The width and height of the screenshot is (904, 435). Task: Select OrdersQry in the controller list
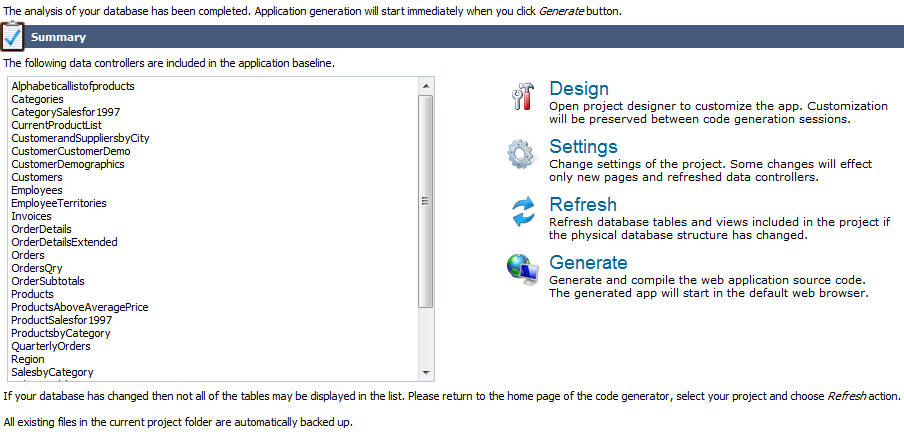(37, 268)
